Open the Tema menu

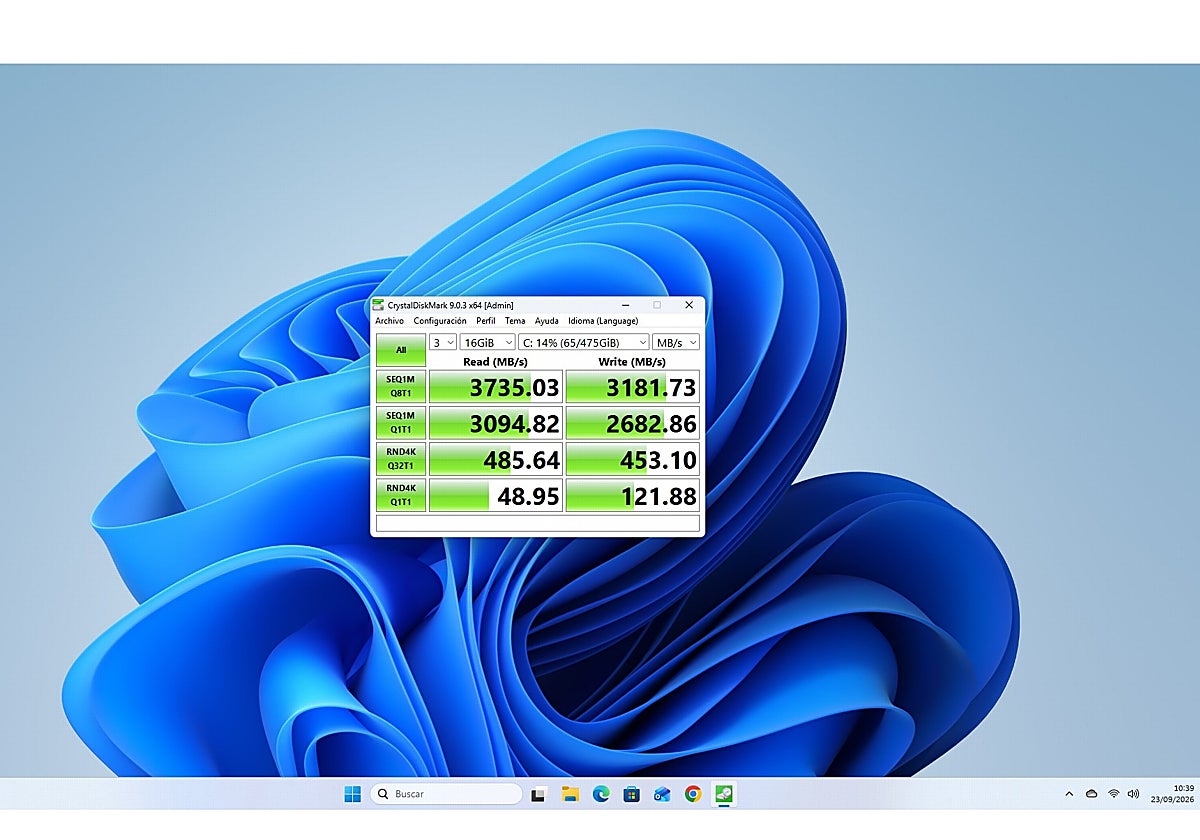515,321
